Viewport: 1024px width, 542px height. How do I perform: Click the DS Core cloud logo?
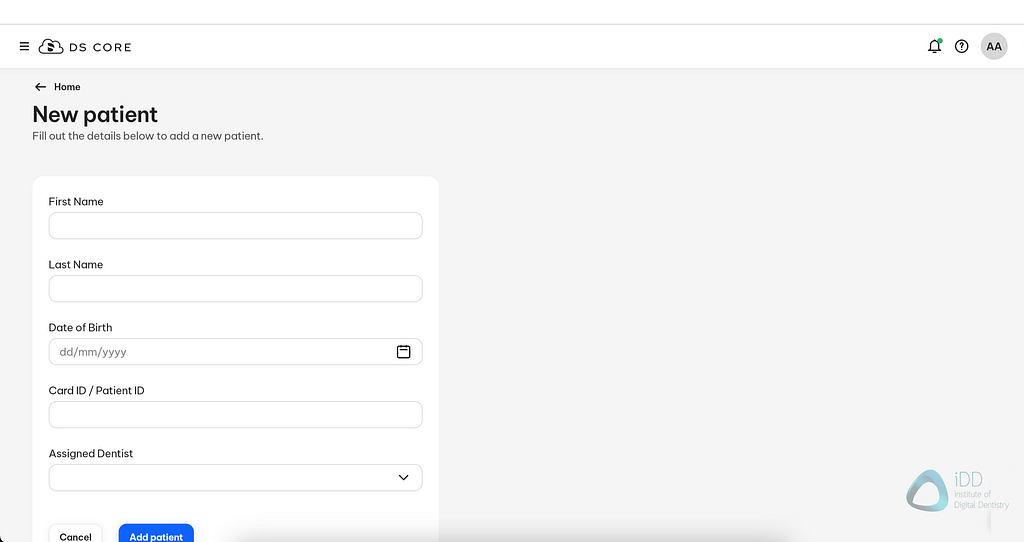pyautogui.click(x=51, y=47)
